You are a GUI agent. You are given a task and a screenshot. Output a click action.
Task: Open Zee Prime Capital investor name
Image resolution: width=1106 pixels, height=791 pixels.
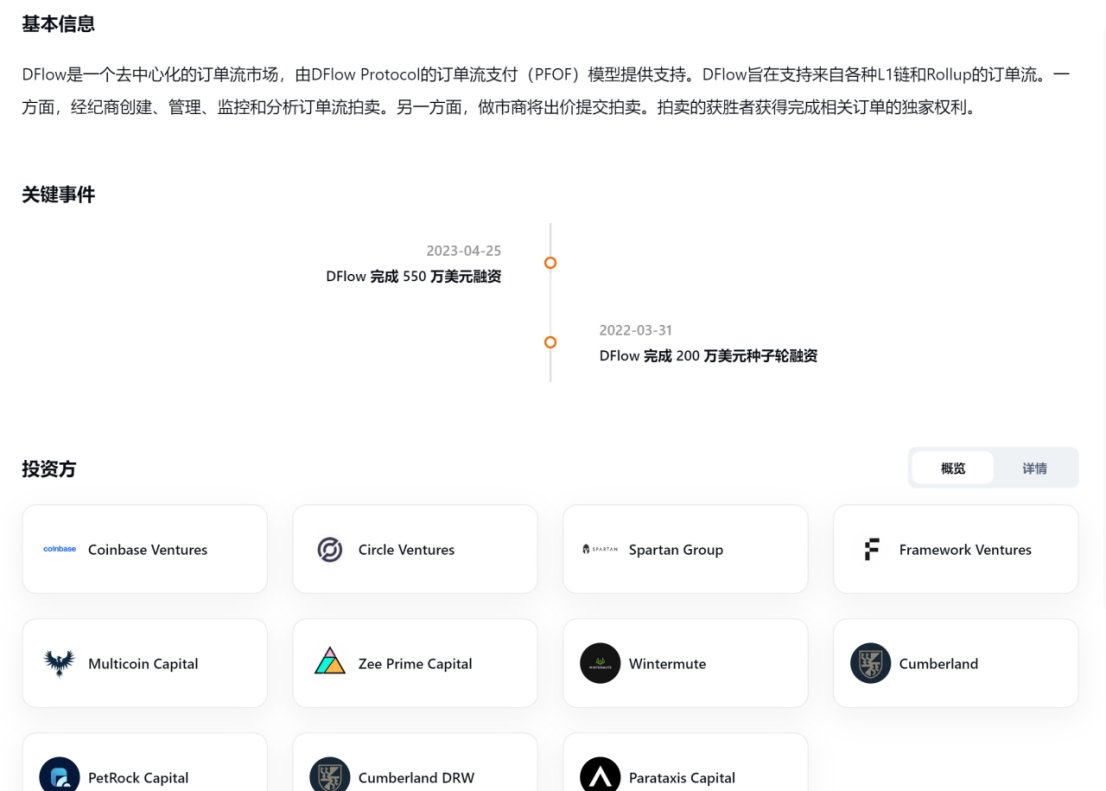pyautogui.click(x=415, y=664)
